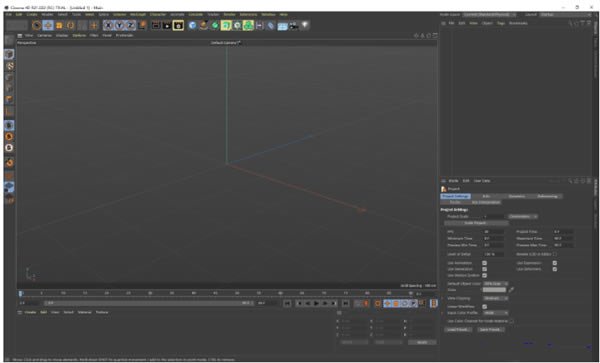Open the File menu in main menu bar
This screenshot has height=363, width=600.
[8, 15]
